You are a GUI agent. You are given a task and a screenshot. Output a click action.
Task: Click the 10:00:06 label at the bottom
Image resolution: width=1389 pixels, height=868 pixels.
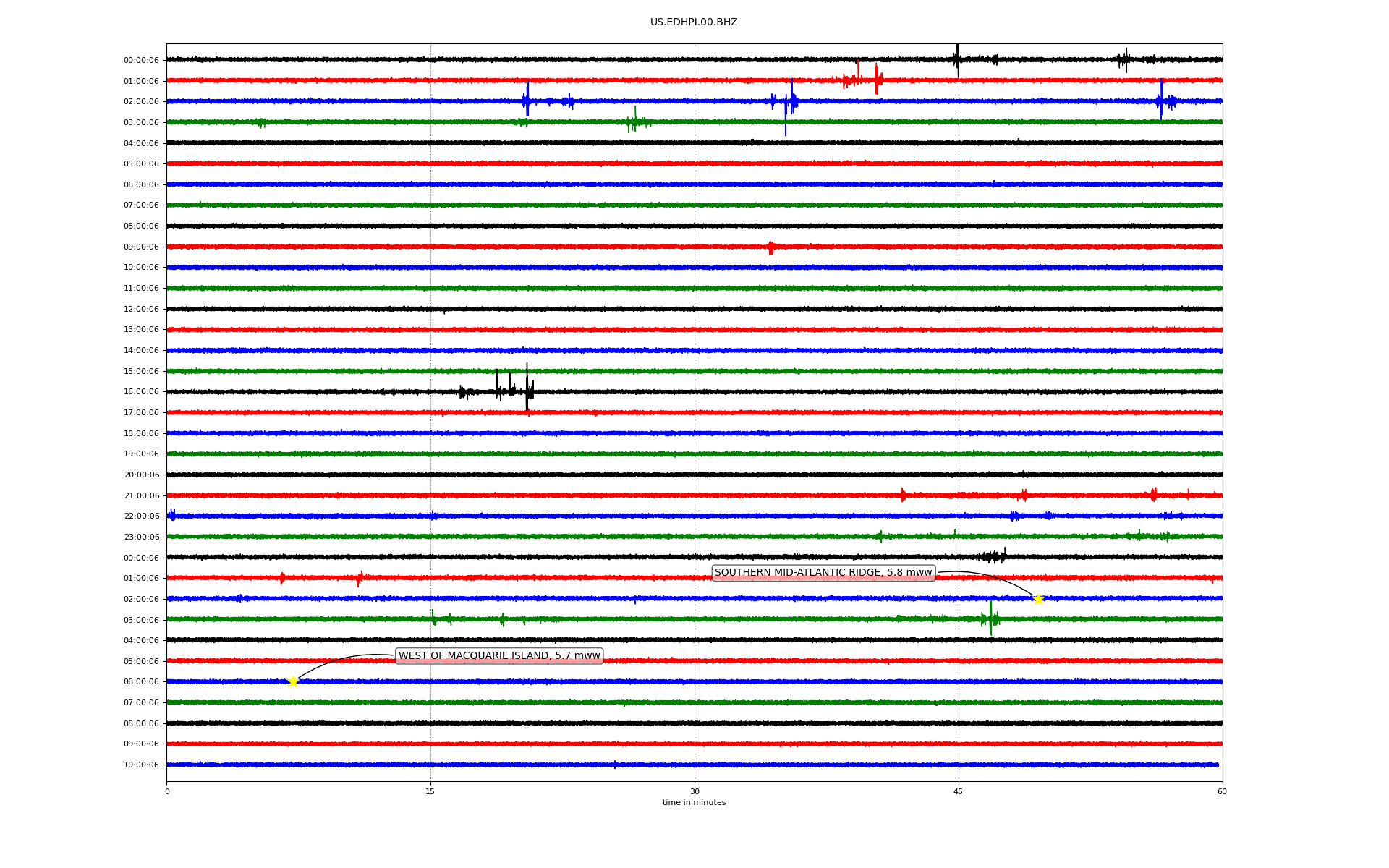point(141,765)
